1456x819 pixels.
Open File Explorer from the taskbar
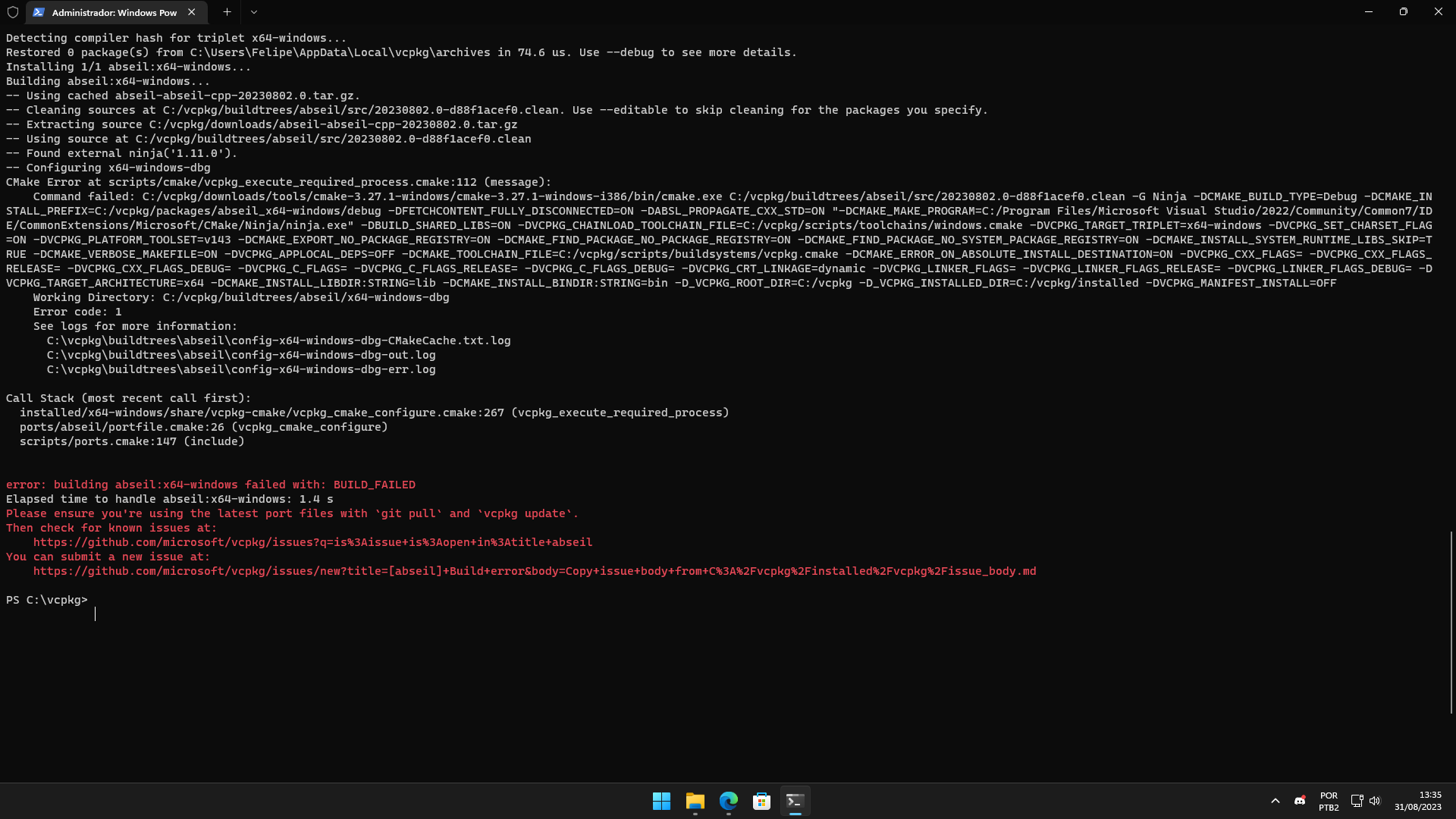pos(695,801)
